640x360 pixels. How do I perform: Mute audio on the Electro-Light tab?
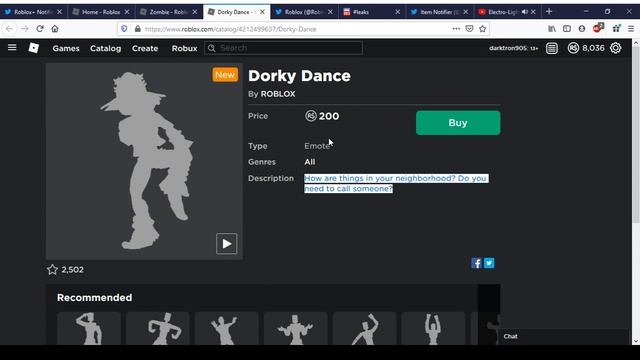(x=524, y=12)
